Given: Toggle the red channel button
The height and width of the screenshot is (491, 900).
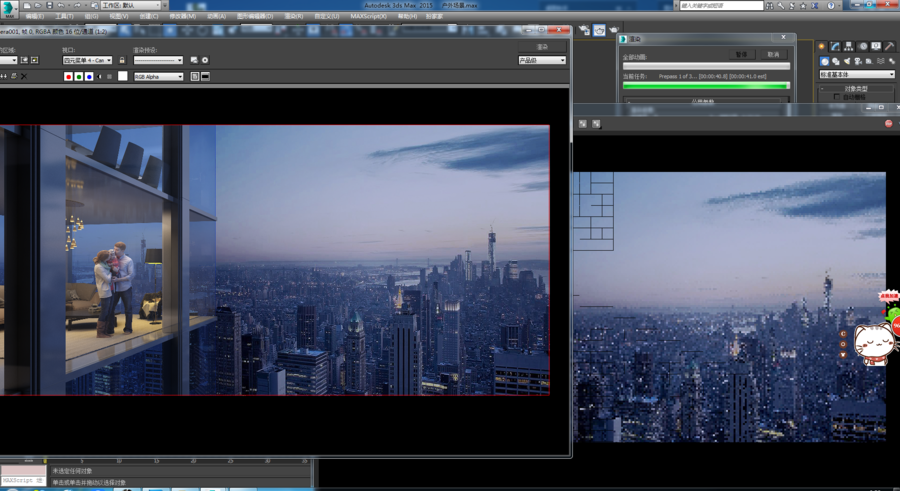Looking at the screenshot, I should pyautogui.click(x=68, y=76).
